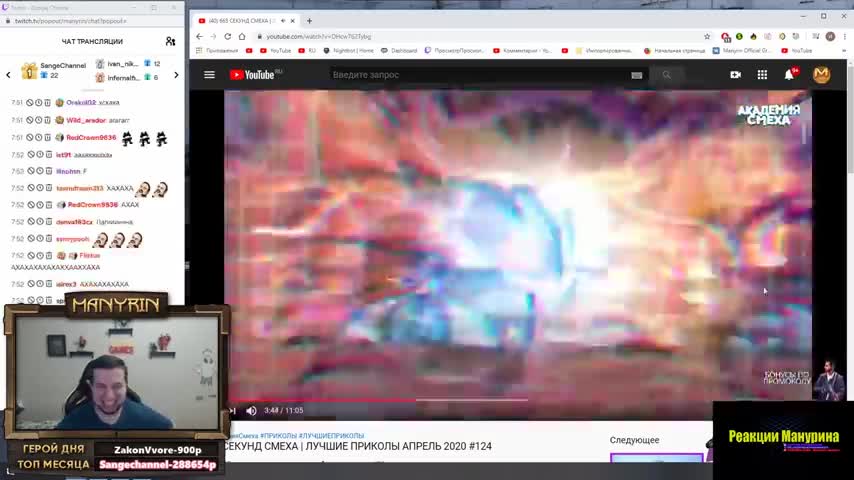Click the youtube.com address bar
Screen dimensions: 854x480
point(479,37)
